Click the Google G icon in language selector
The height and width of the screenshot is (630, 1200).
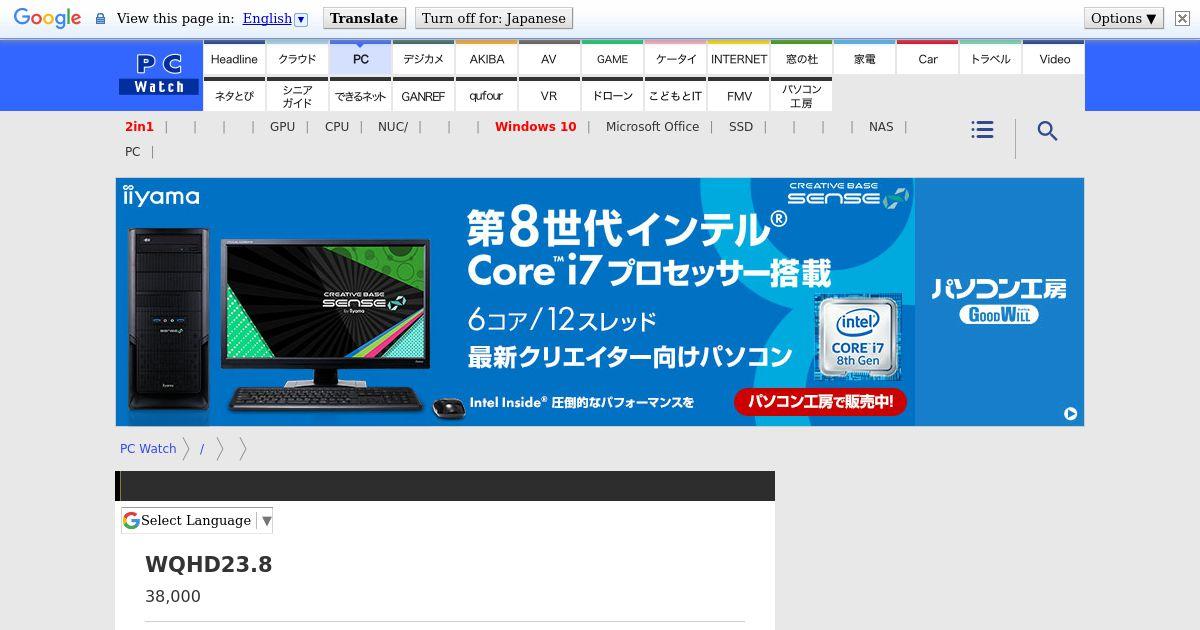[x=131, y=520]
